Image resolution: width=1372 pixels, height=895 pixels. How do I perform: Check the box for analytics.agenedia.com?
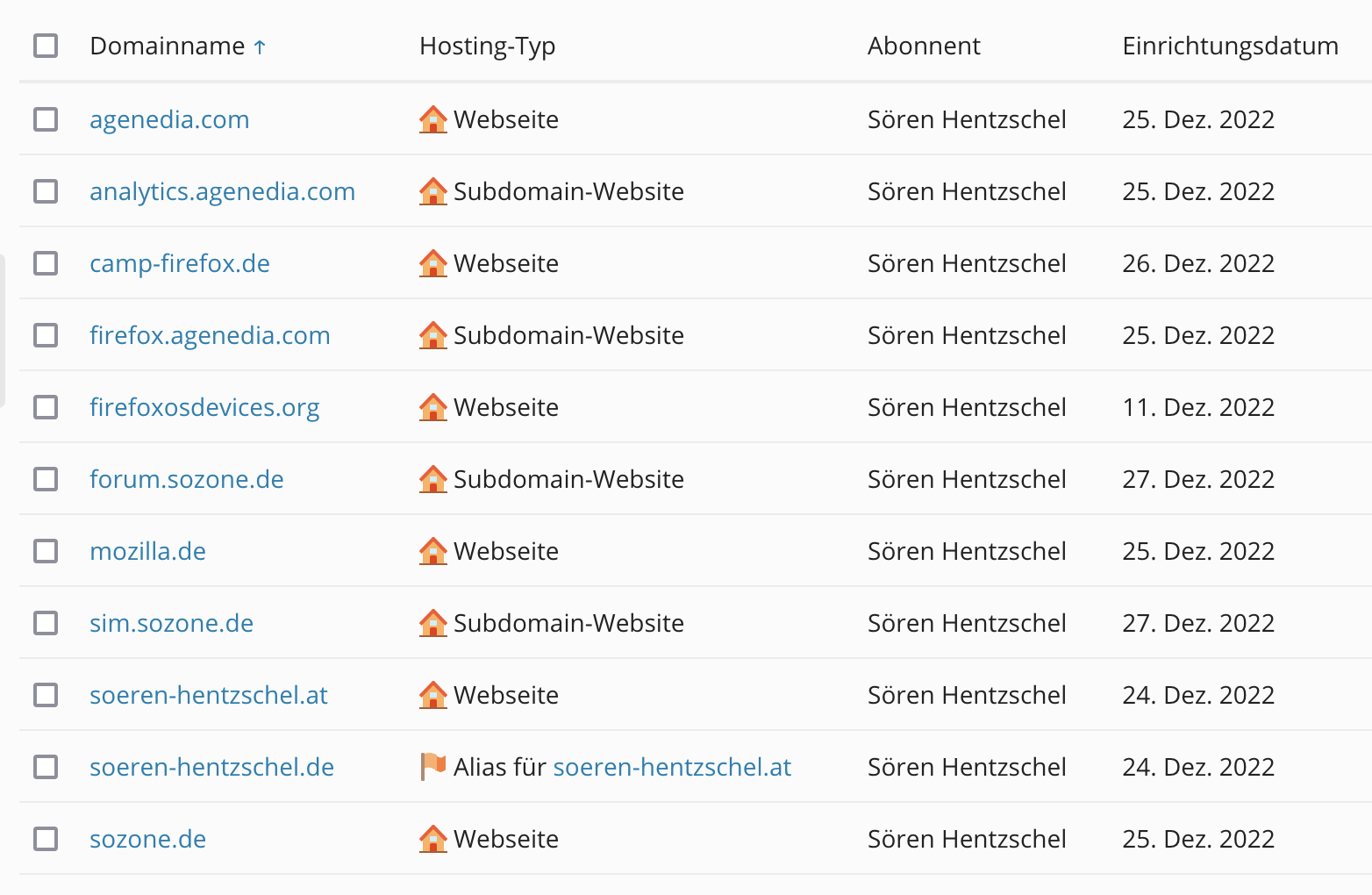[46, 191]
